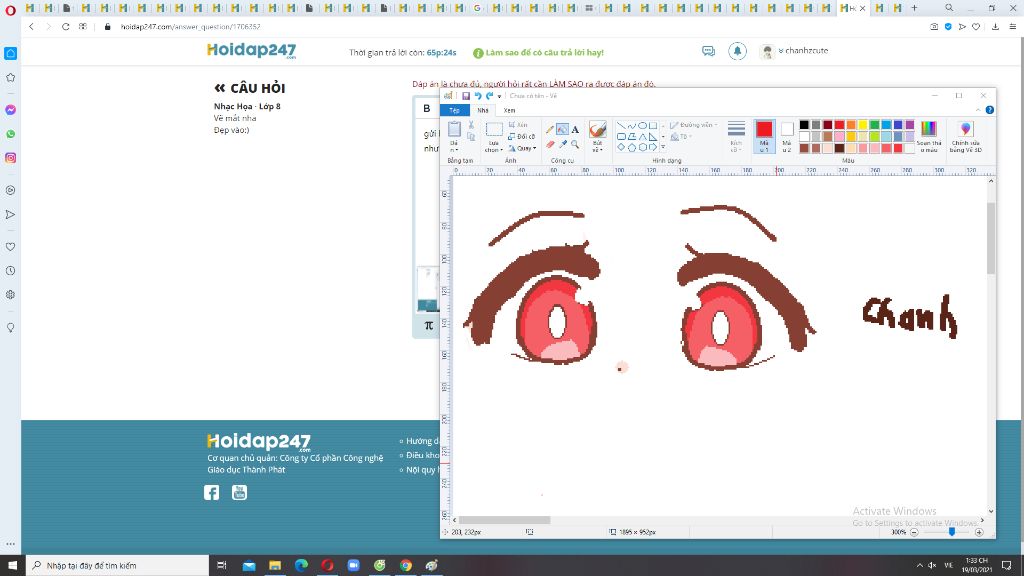1024x576 pixels.
Task: Select the Eraser tool in Paint
Action: pos(550,144)
